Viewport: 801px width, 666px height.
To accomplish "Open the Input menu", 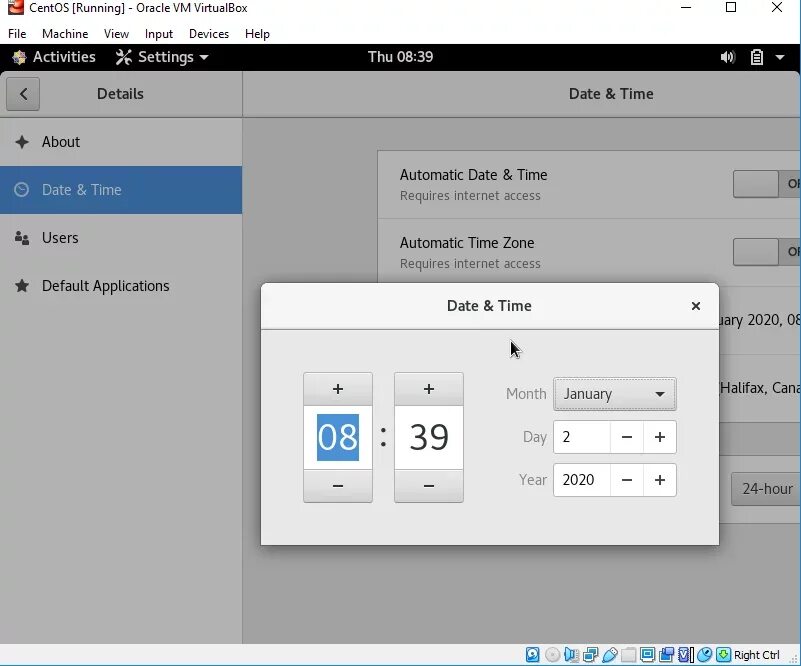I will coord(158,34).
